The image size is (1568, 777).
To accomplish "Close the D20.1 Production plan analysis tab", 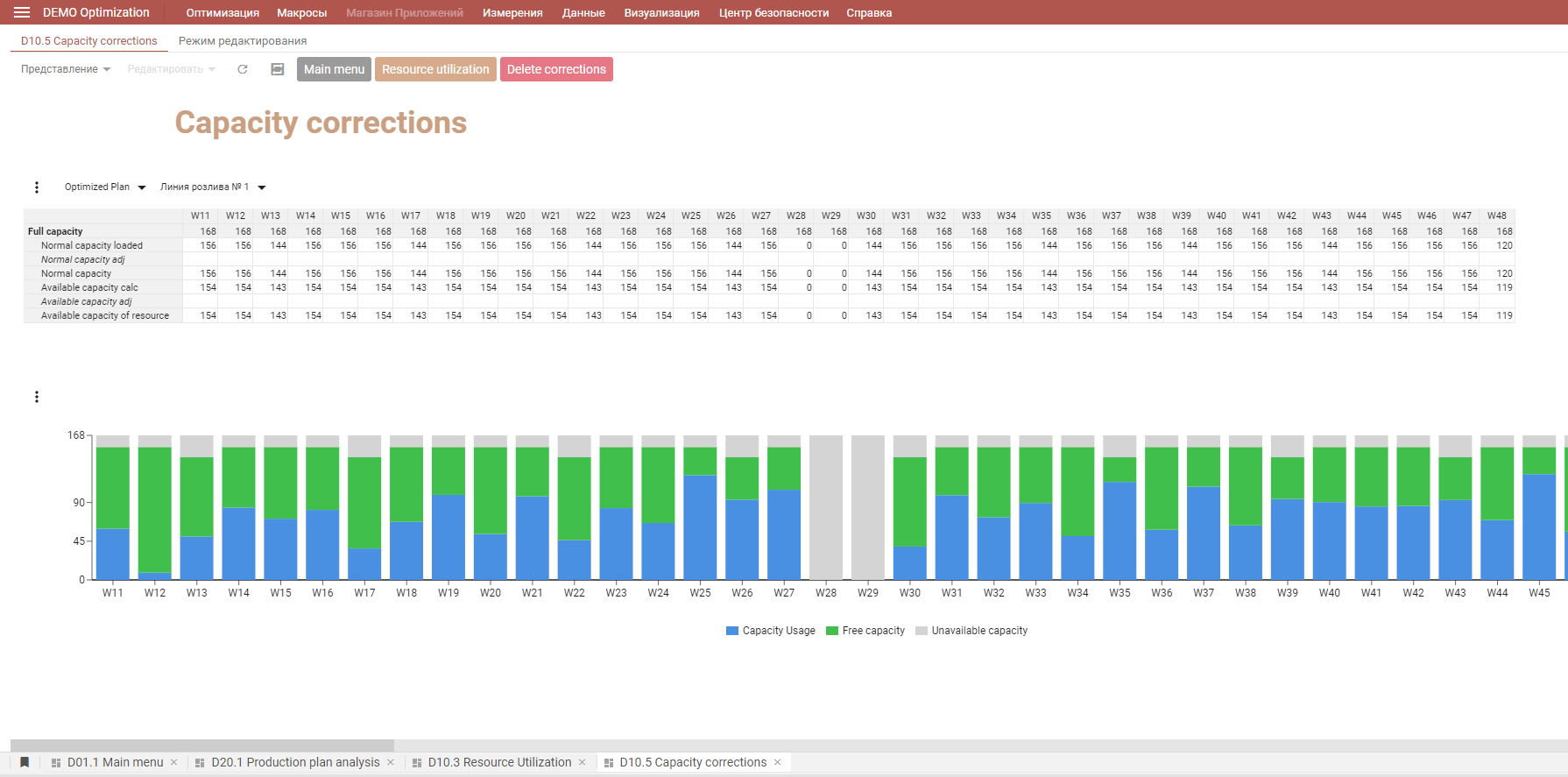I will pos(391,762).
